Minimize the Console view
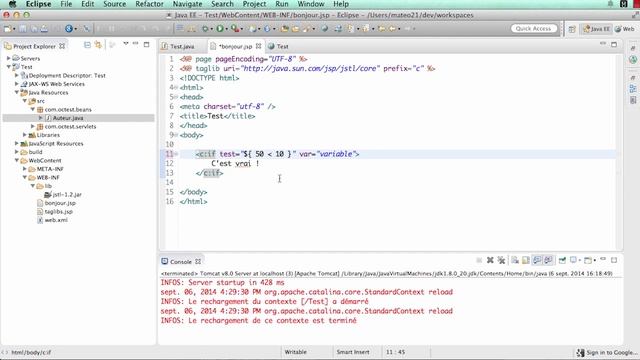This screenshot has height=360, width=640. coord(603,259)
